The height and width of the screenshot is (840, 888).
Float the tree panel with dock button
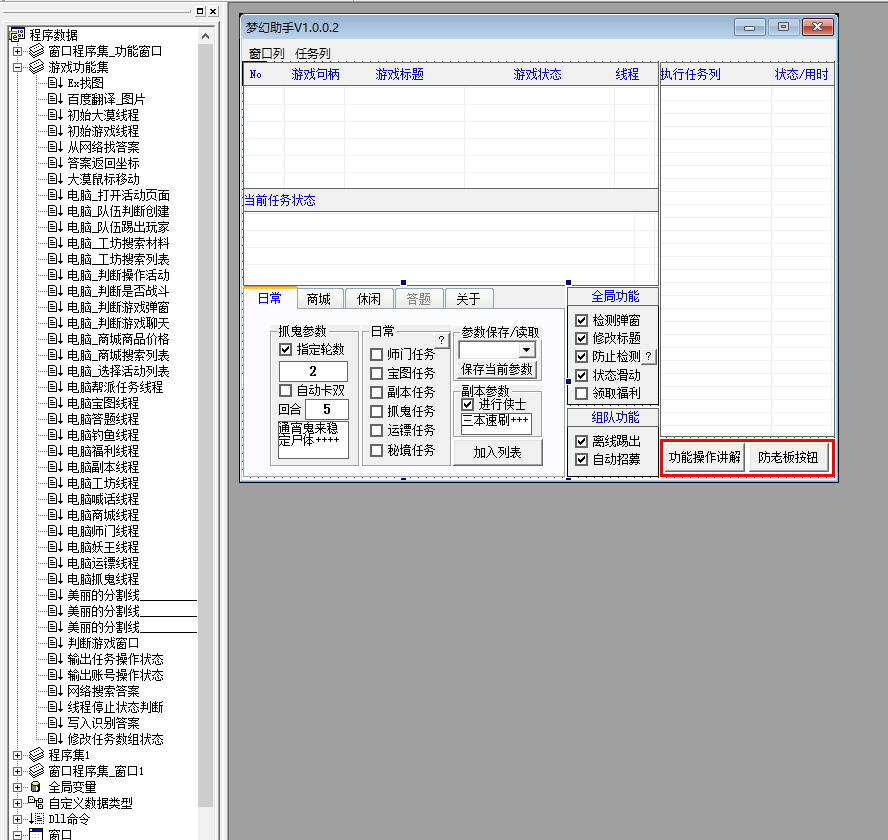[199, 11]
